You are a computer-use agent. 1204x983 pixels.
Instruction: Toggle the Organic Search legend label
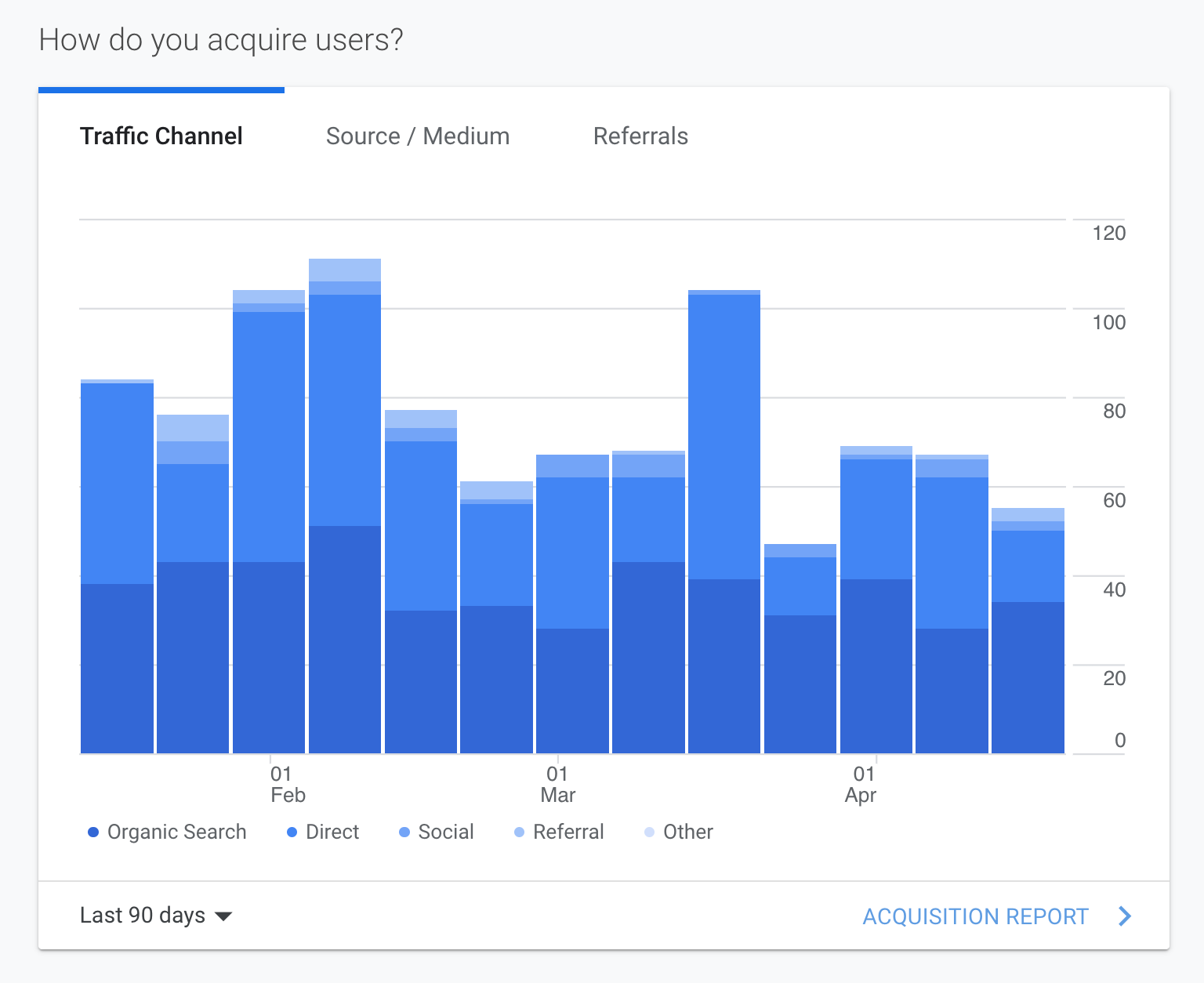coord(176,832)
